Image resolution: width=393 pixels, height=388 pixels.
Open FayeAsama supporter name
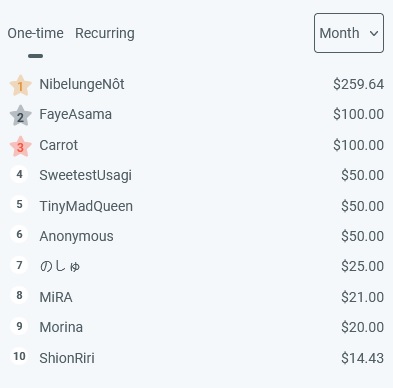[75, 115]
